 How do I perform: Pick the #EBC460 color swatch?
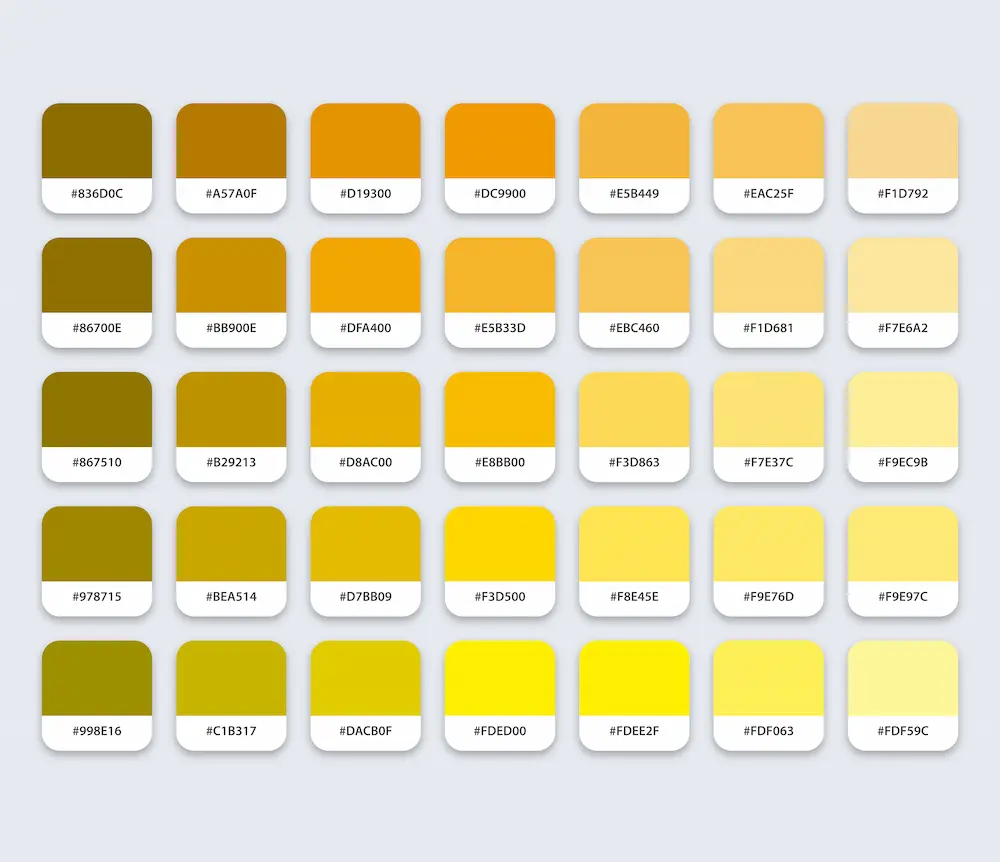(634, 275)
